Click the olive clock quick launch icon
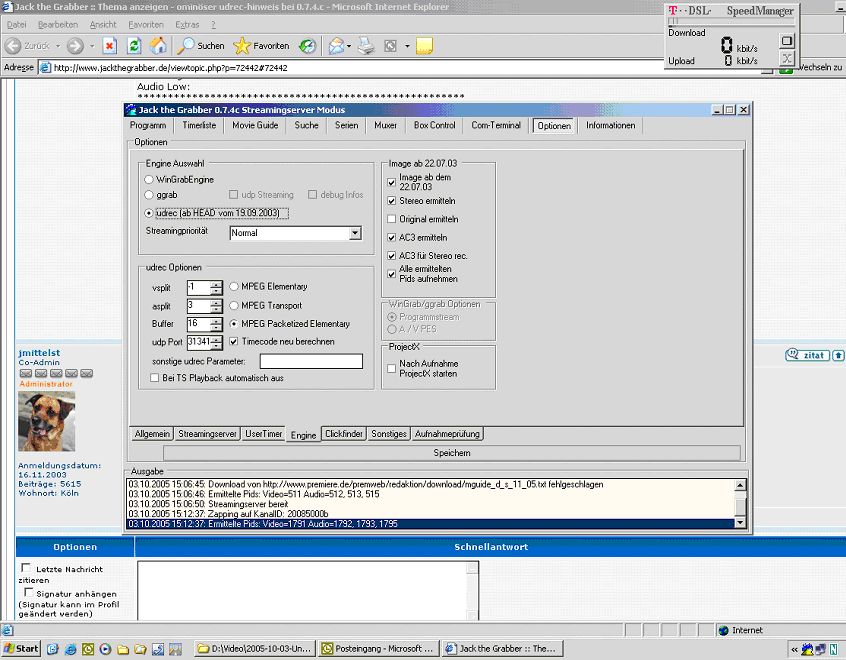Screen dimensions: 846x660 [x=87, y=649]
